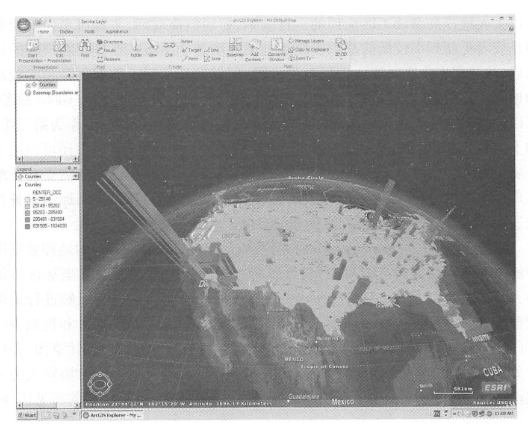
Task: Click the Contents panel horizontal scrollbar
Action: click(47, 159)
